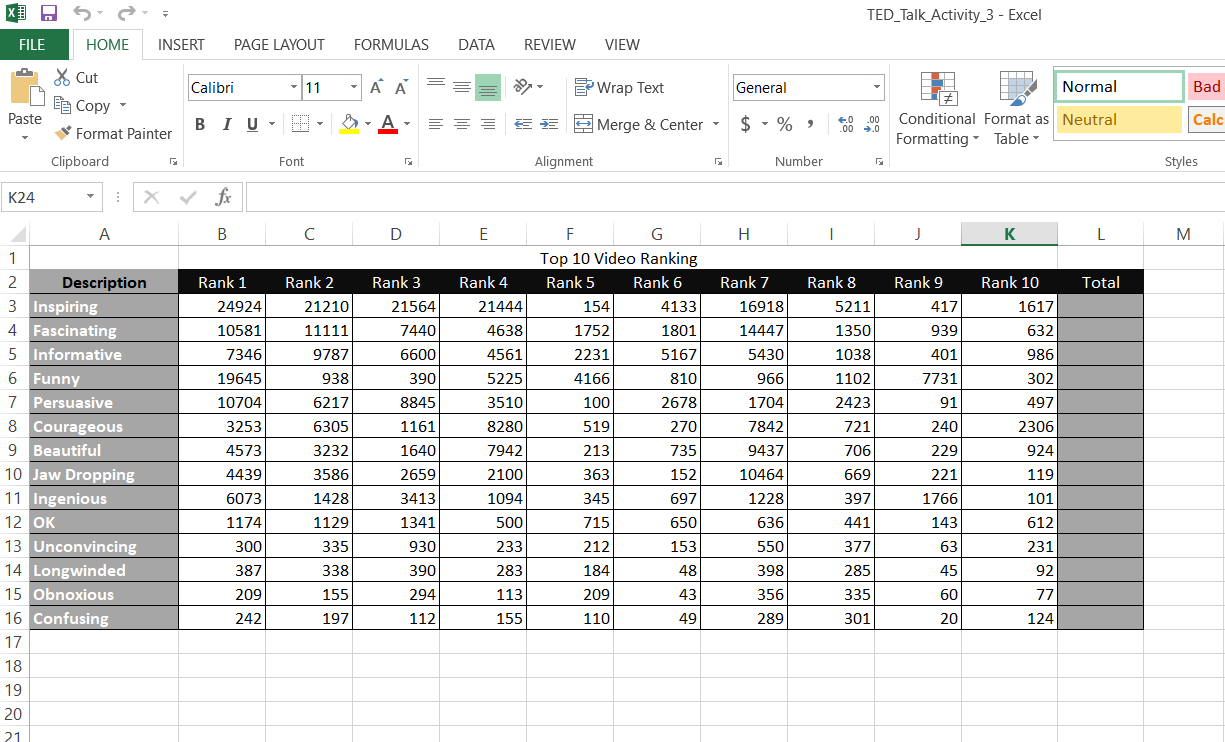Toggle Bottom Align vertical alignment
Image resolution: width=1225 pixels, height=742 pixels.
[x=488, y=87]
